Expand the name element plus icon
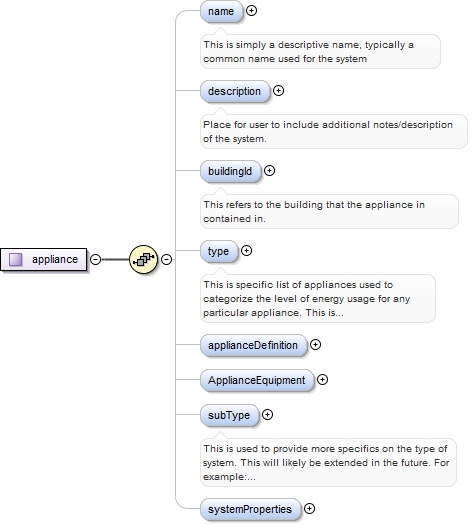The image size is (475, 525). [x=251, y=11]
